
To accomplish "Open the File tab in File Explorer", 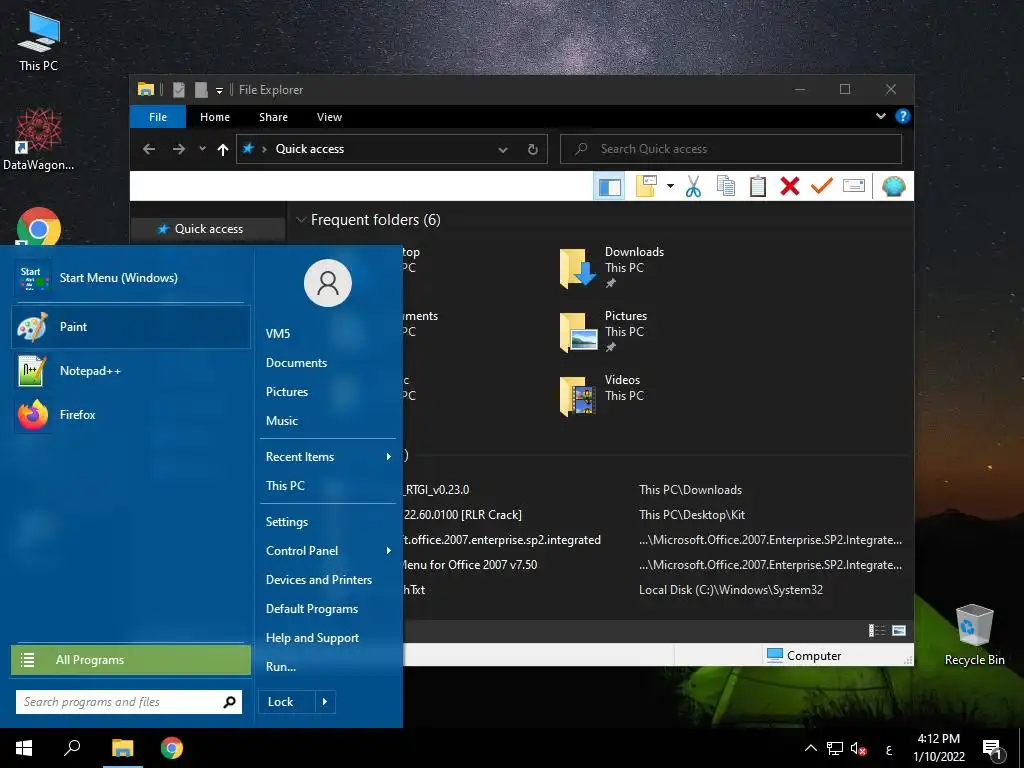I will pyautogui.click(x=158, y=117).
